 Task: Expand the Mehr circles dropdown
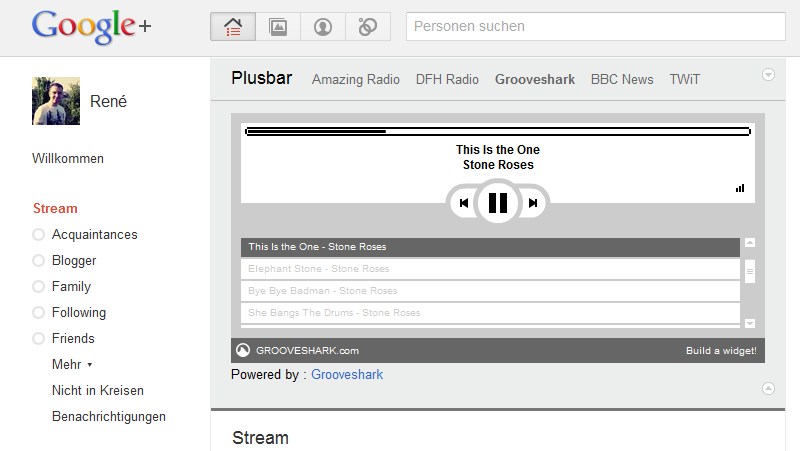coord(72,364)
